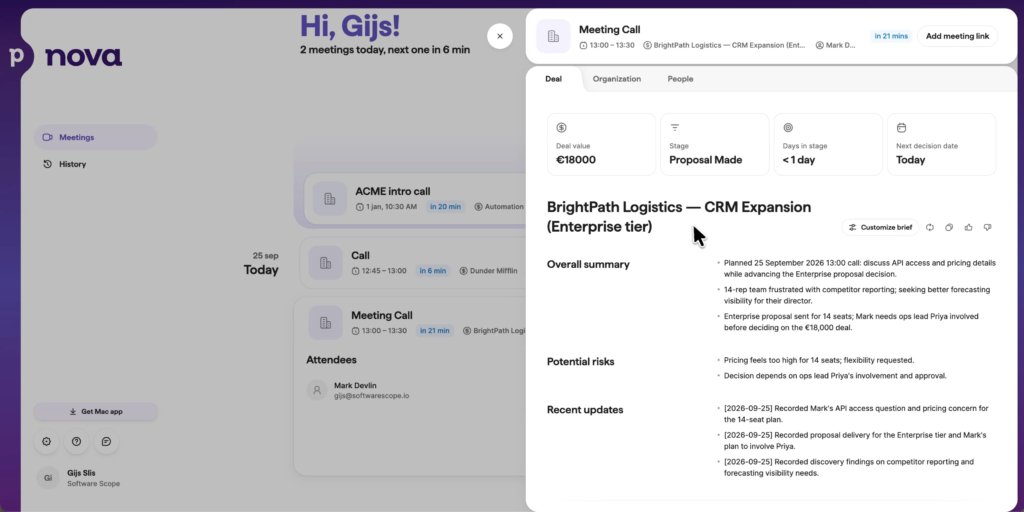Click Automation deal label on ACME card
The width and height of the screenshot is (1024, 512).
pyautogui.click(x=500, y=206)
